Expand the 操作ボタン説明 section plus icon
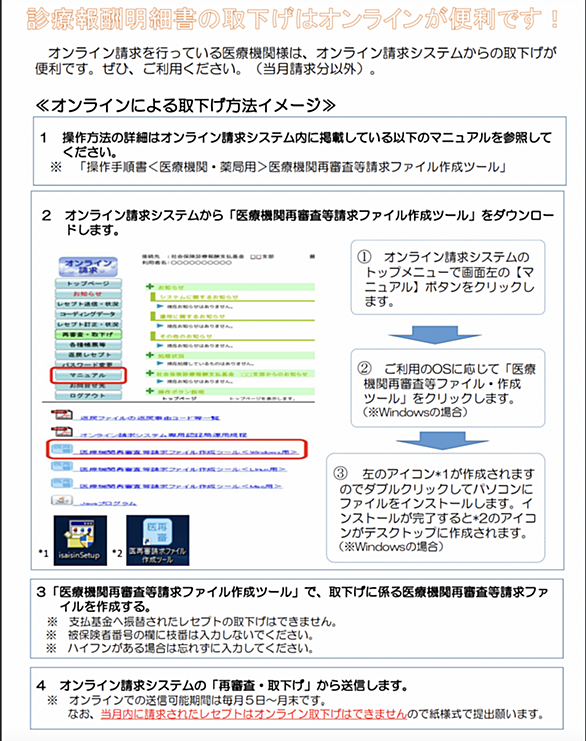Viewport: 586px width, 741px height. pos(150,391)
